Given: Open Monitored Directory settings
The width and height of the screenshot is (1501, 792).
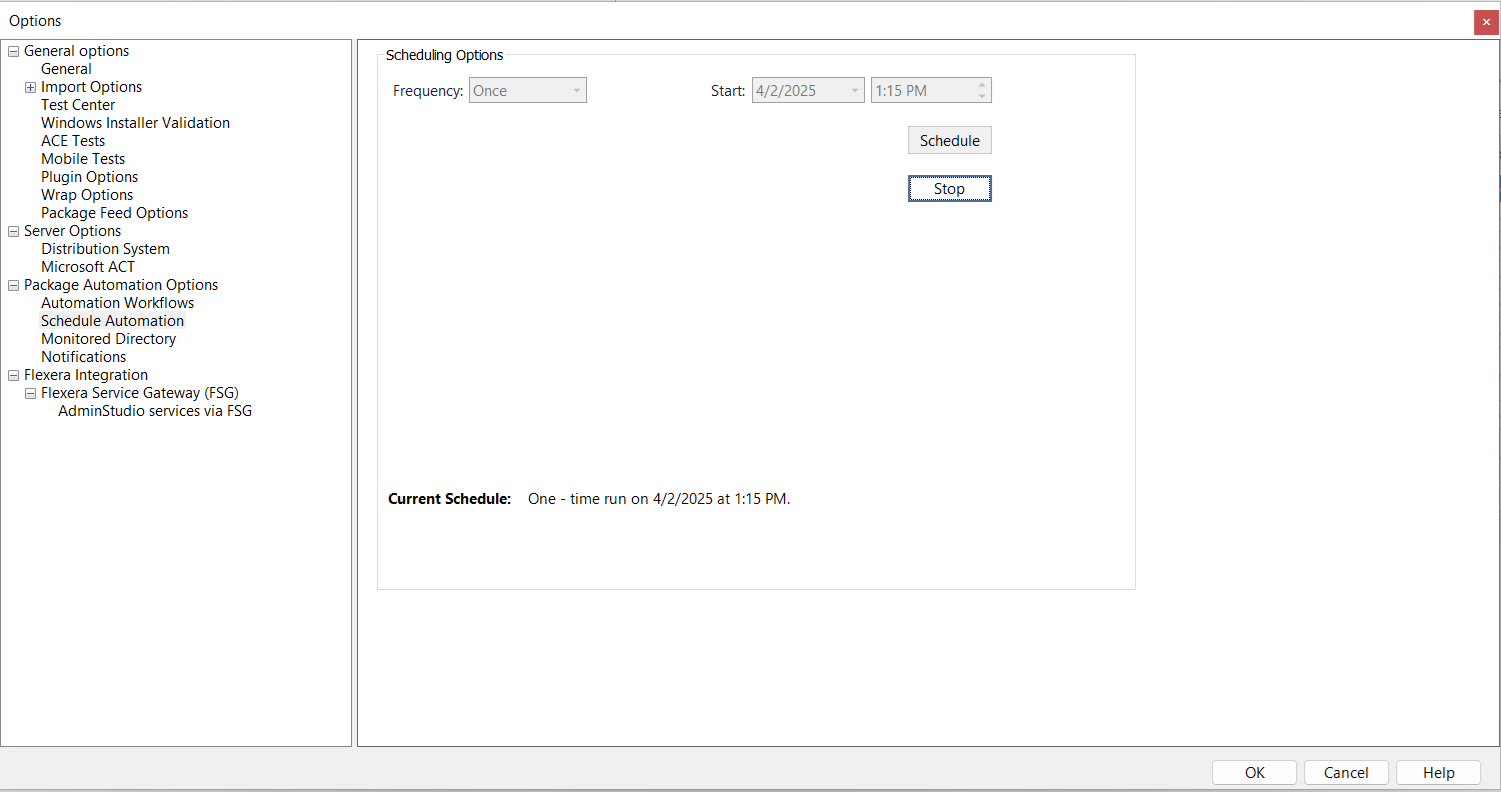Looking at the screenshot, I should 108,339.
